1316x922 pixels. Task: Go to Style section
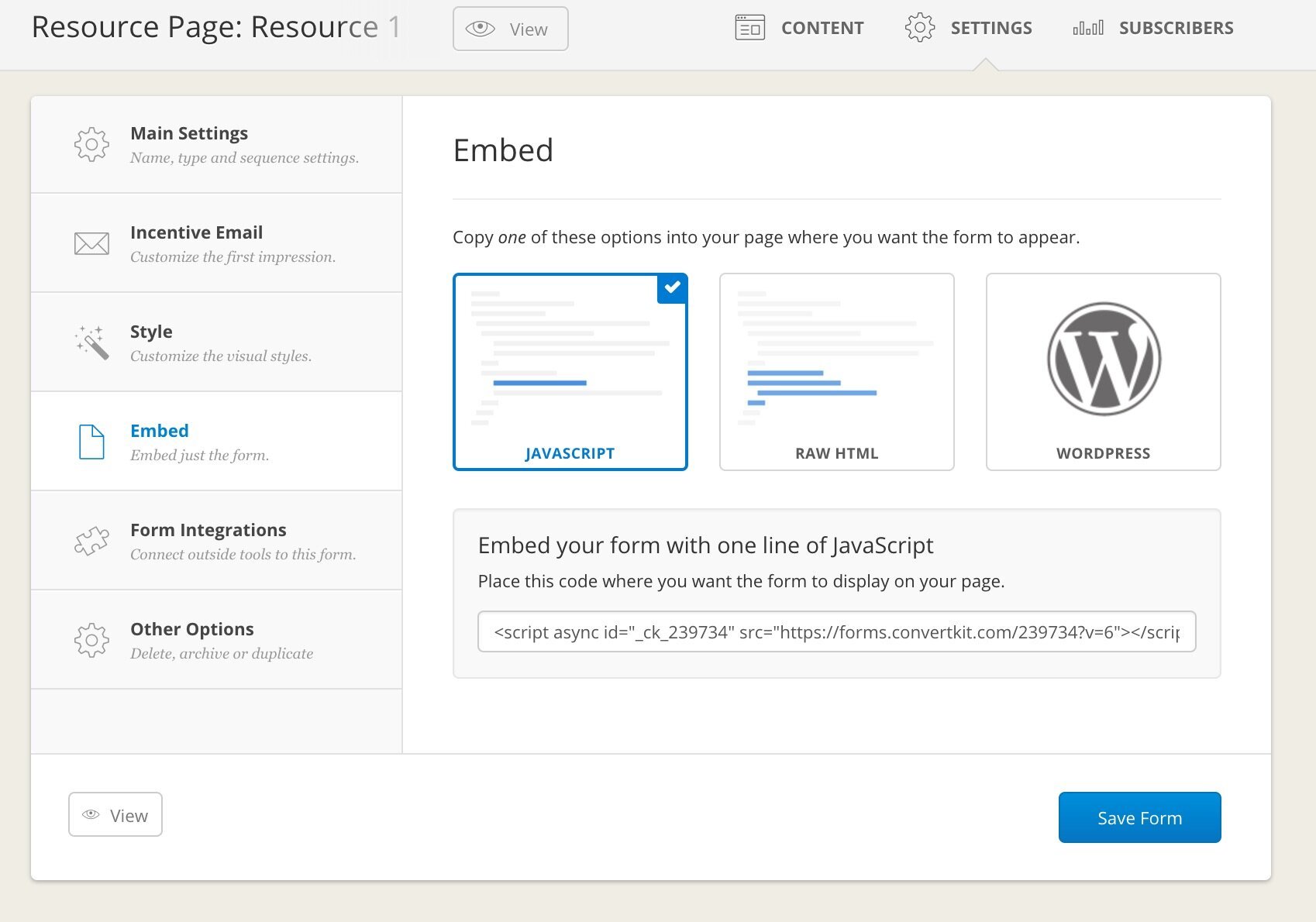point(216,342)
